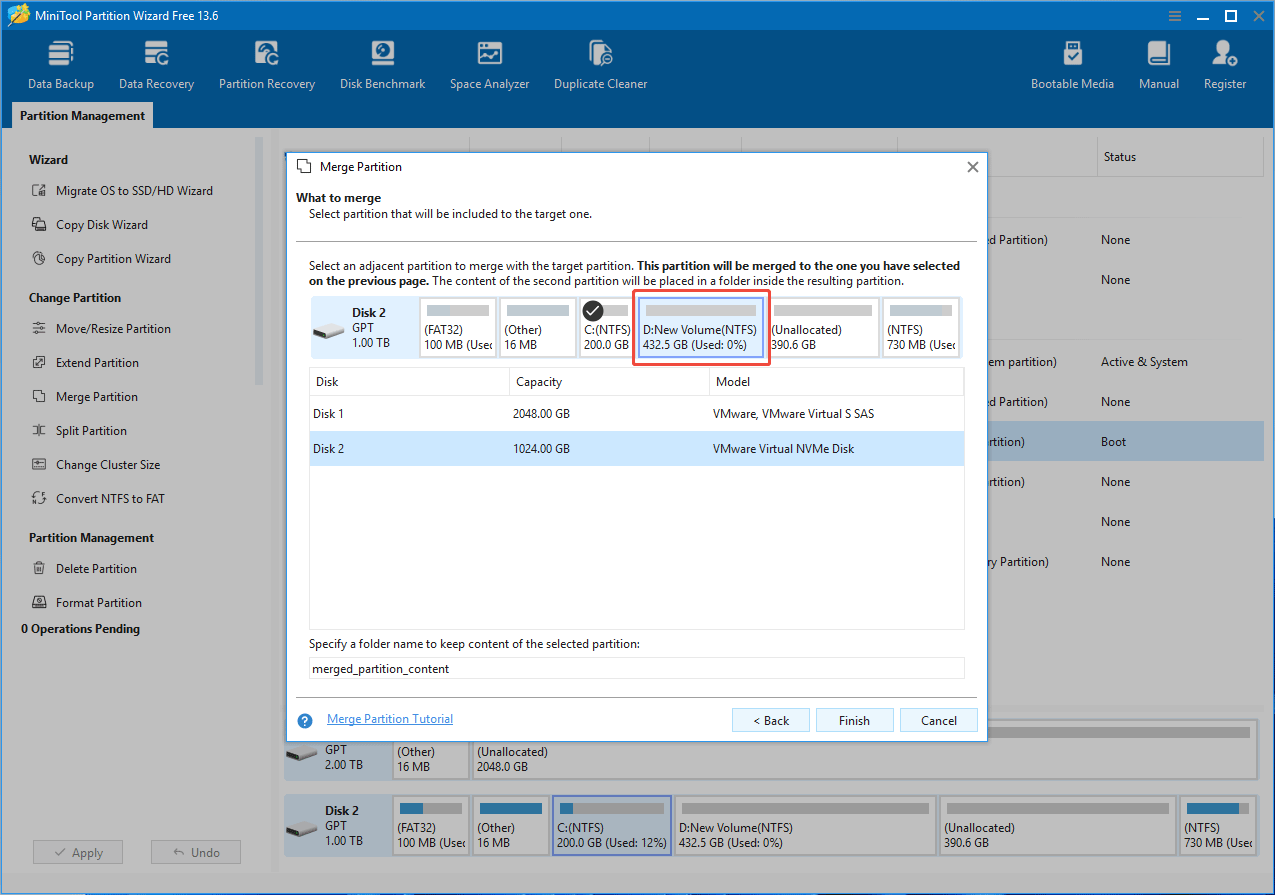Select D:New Volume(NTFS) partition in dialog
The width and height of the screenshot is (1275, 895).
point(701,328)
